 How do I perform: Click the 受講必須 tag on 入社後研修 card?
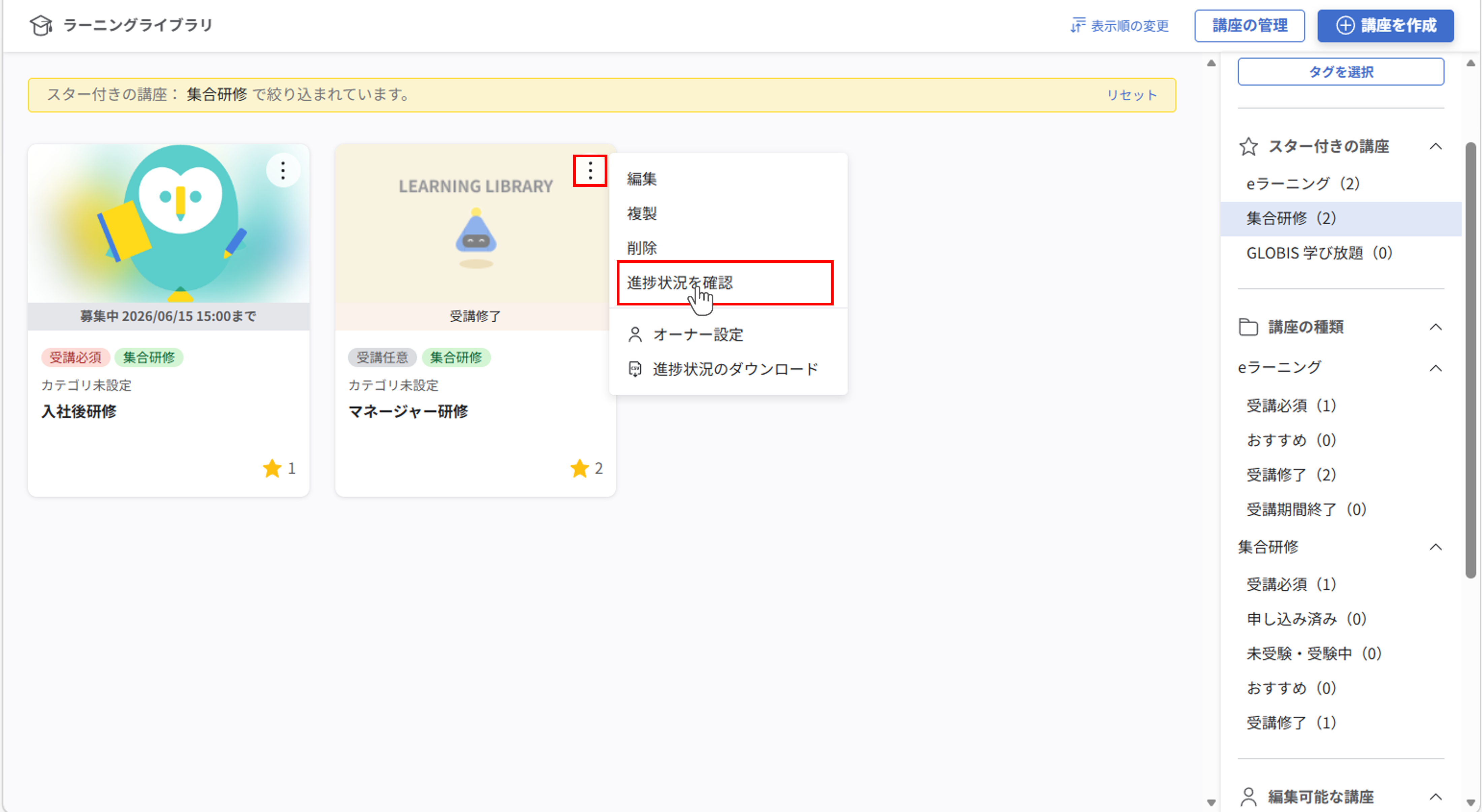click(x=75, y=357)
